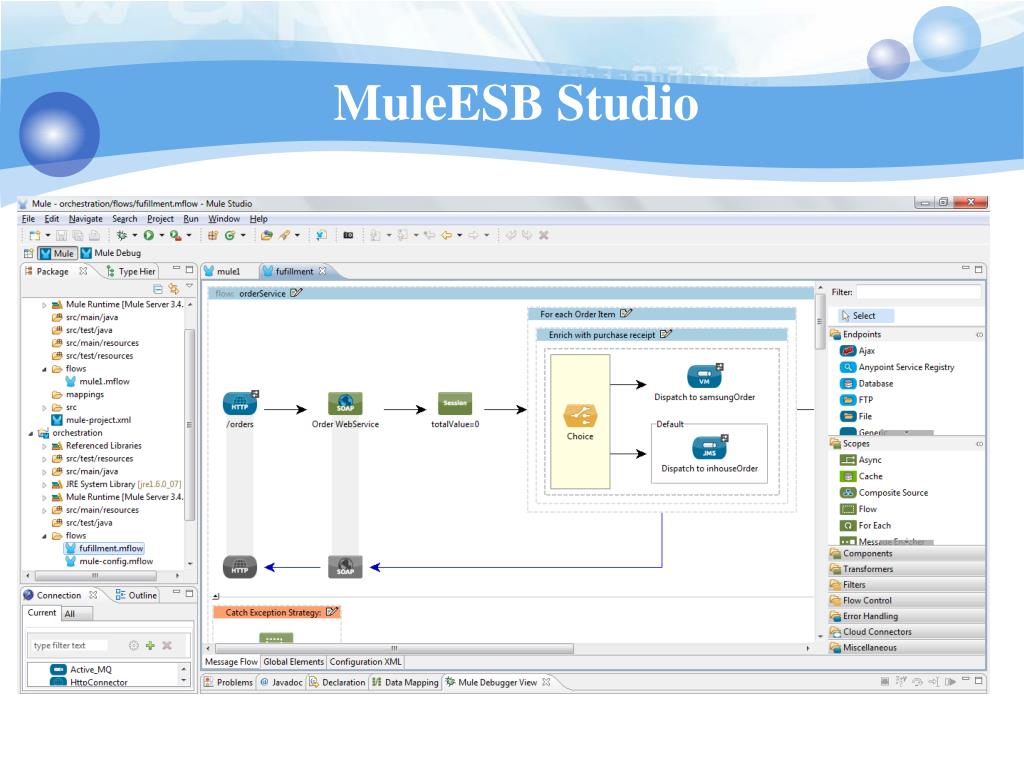Select fufillment.mflow in the tree
This screenshot has height=768, width=1024.
click(x=104, y=548)
